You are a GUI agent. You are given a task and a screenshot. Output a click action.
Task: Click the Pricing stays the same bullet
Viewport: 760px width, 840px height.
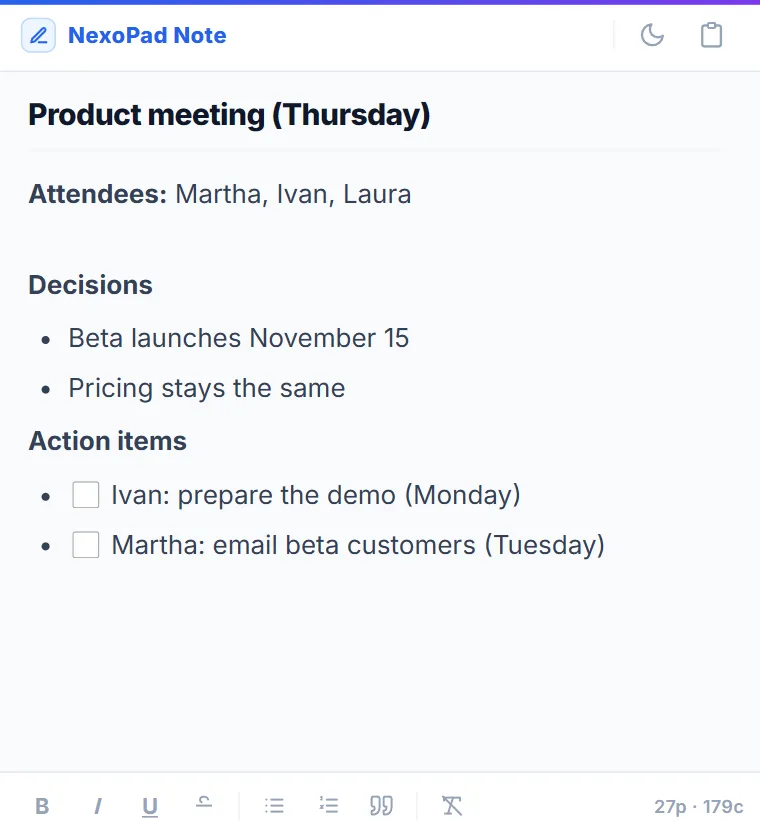click(207, 388)
